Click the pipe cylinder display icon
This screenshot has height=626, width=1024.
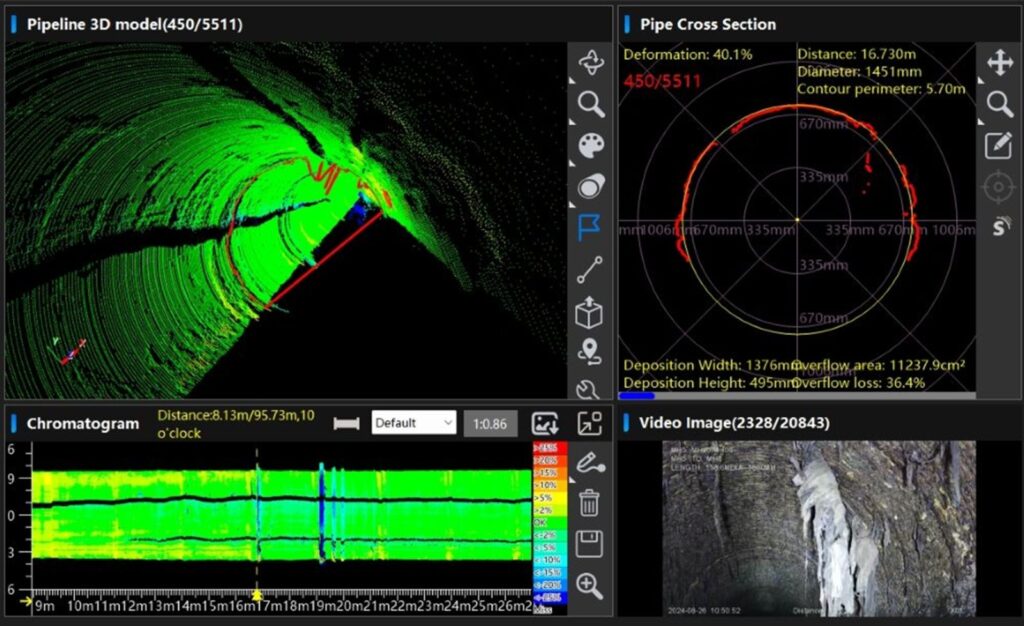tap(590, 187)
